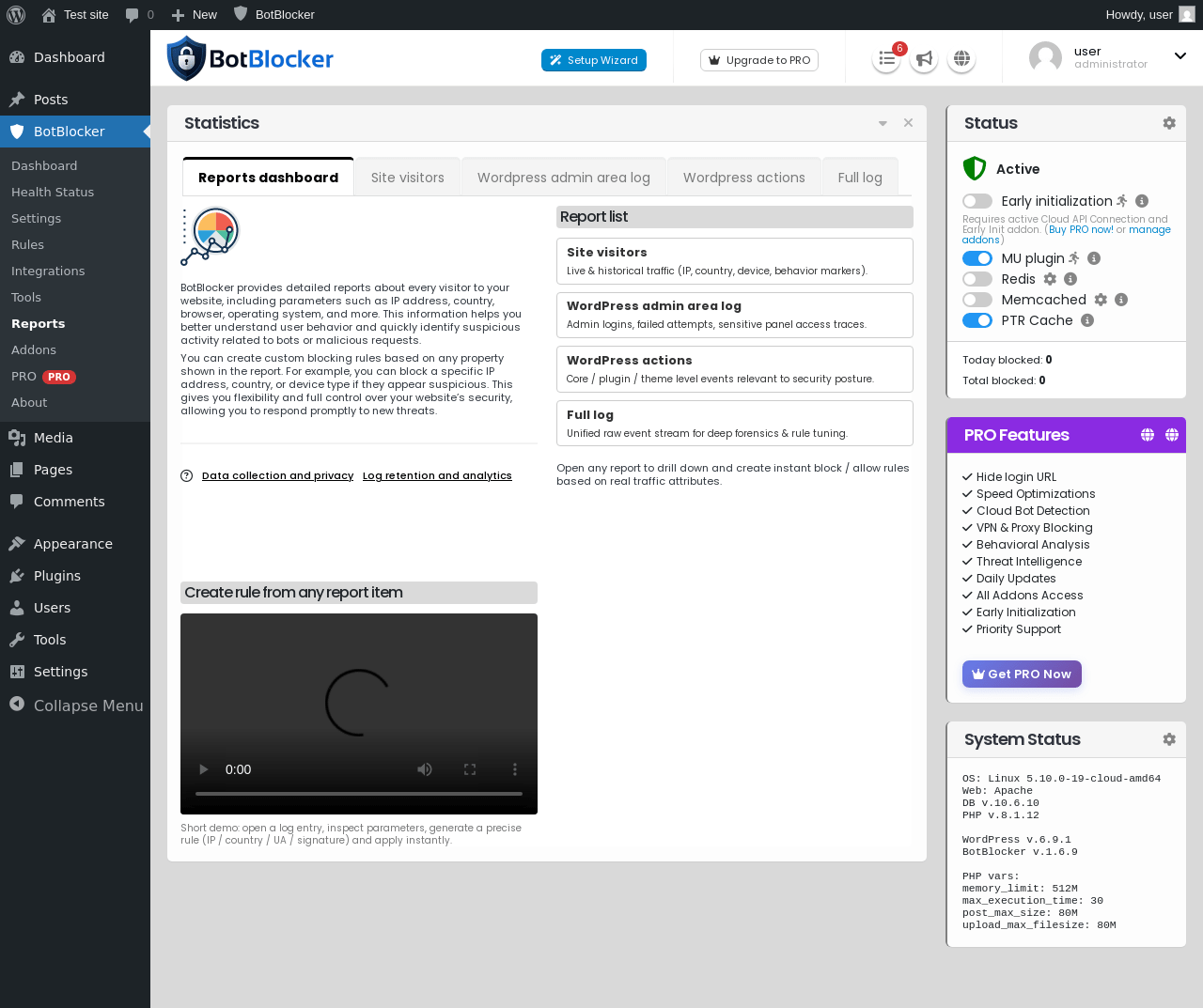Open the Memcached gear settings icon
Image resolution: width=1203 pixels, height=1008 pixels.
(x=1101, y=300)
